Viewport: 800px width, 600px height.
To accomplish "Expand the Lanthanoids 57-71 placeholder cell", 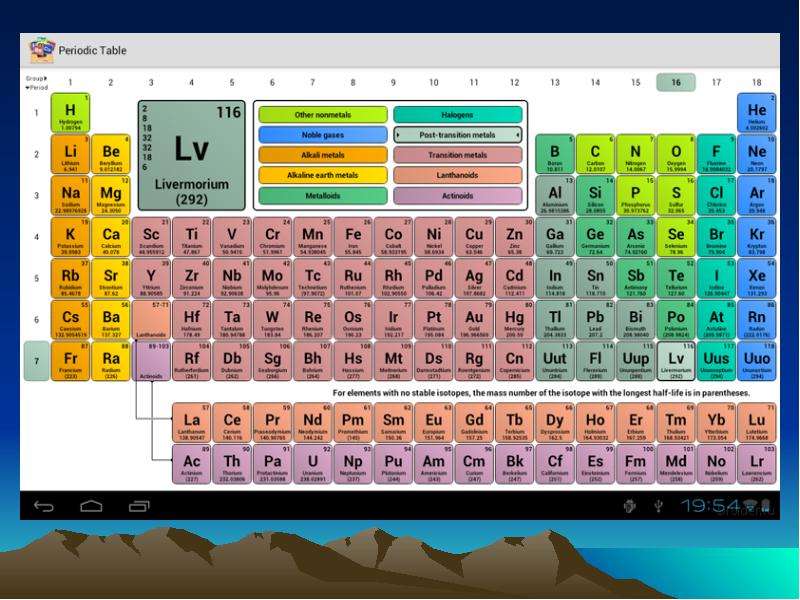I will click(151, 320).
